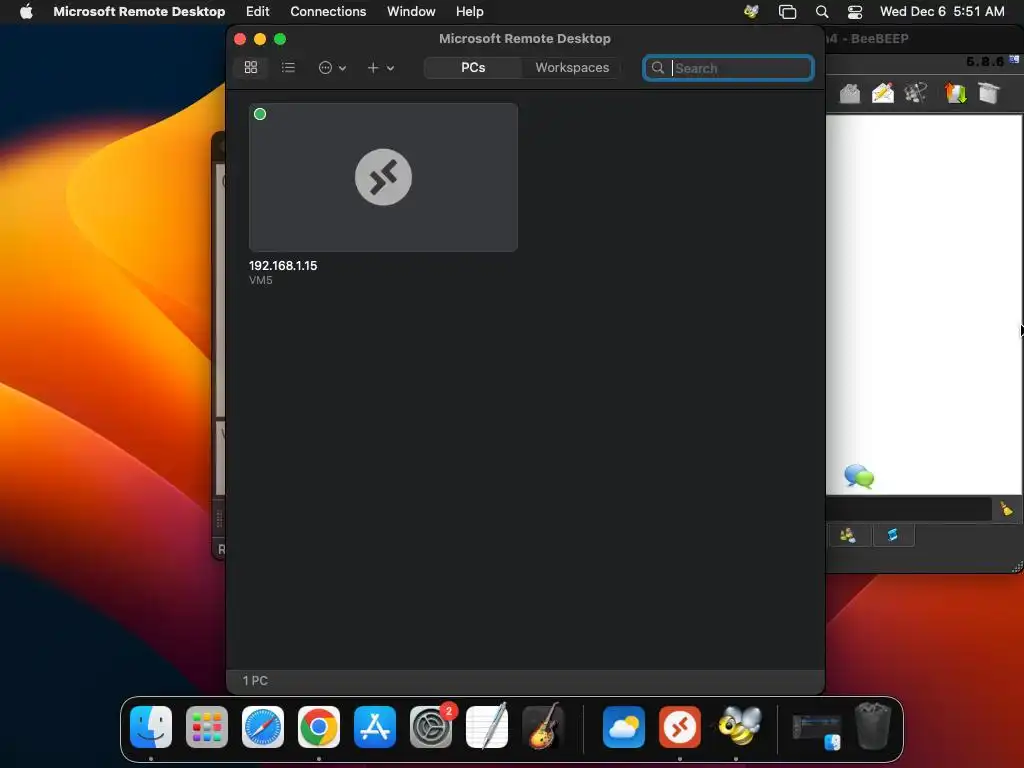This screenshot has height=768, width=1024.
Task: Select the PCs tab
Action: pyautogui.click(x=473, y=67)
